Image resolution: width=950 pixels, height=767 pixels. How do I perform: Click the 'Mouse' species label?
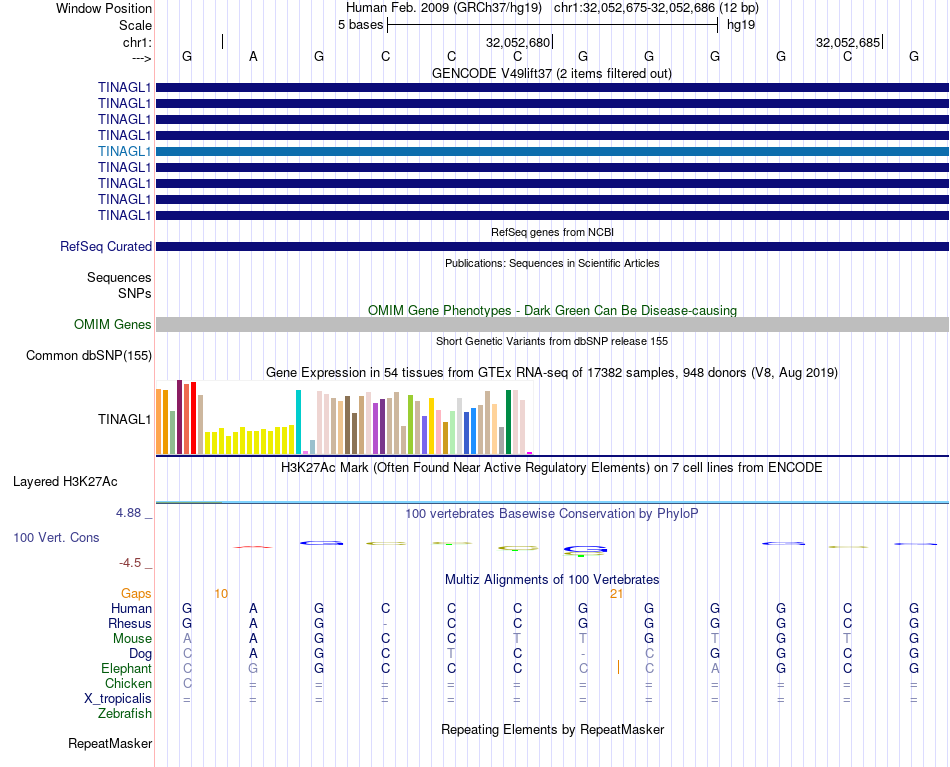[132, 639]
